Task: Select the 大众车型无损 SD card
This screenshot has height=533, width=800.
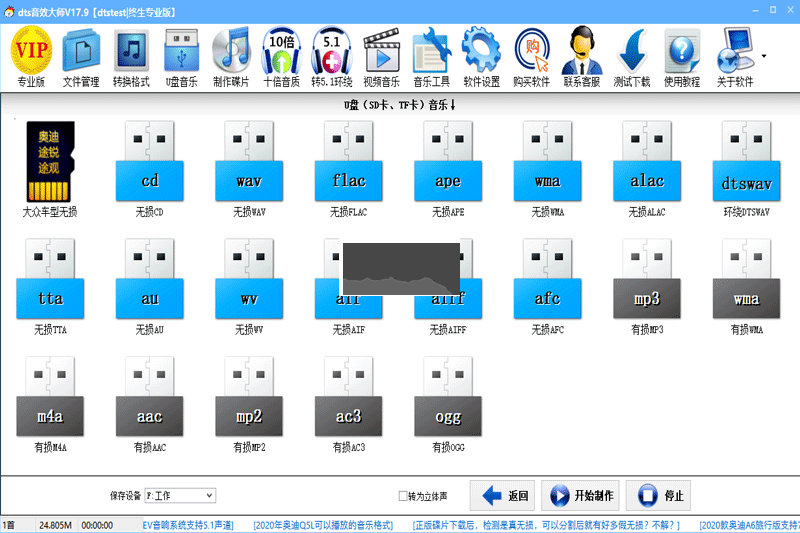Action: 49,169
